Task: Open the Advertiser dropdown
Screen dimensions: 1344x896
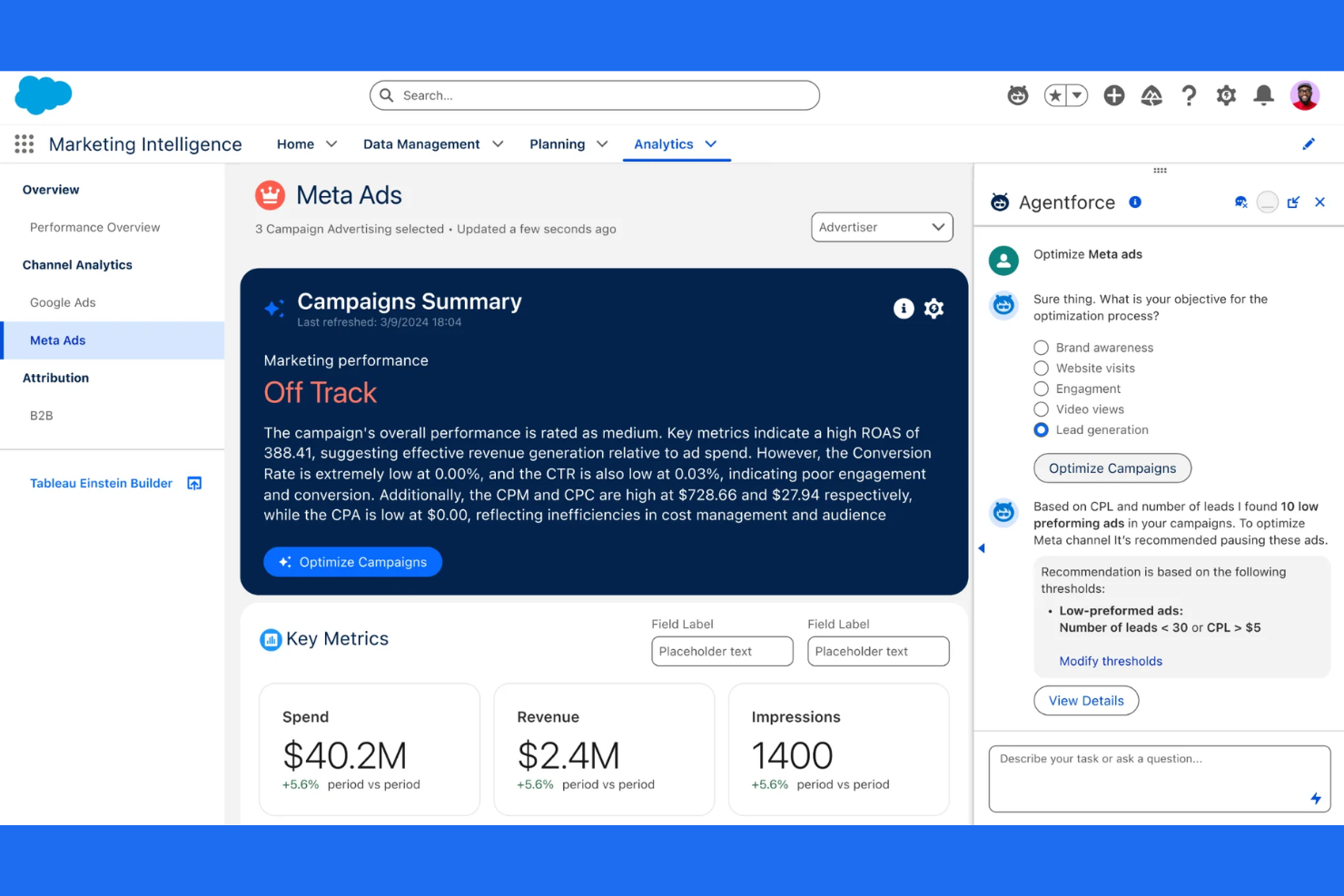Action: 882,227
